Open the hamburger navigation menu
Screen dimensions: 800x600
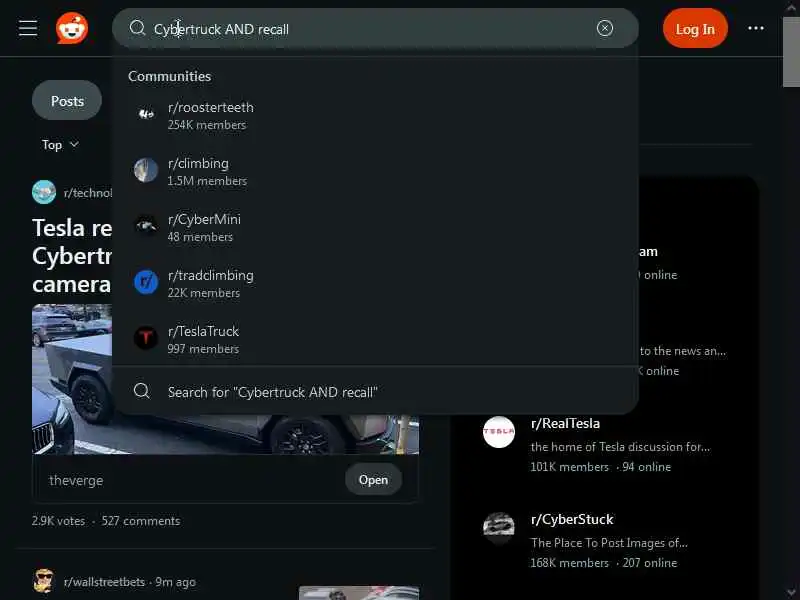pyautogui.click(x=28, y=28)
